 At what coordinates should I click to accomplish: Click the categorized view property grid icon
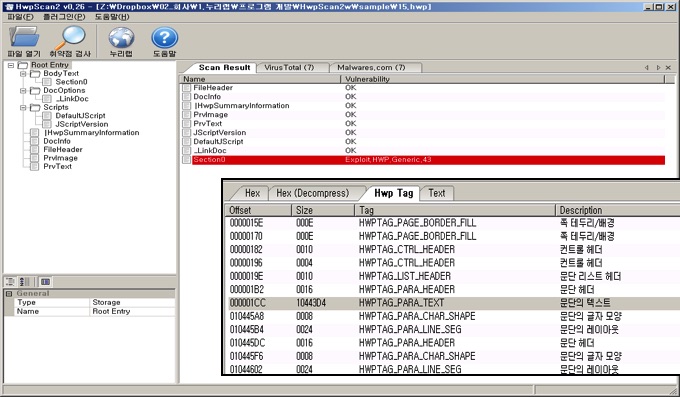pyautogui.click(x=10, y=282)
